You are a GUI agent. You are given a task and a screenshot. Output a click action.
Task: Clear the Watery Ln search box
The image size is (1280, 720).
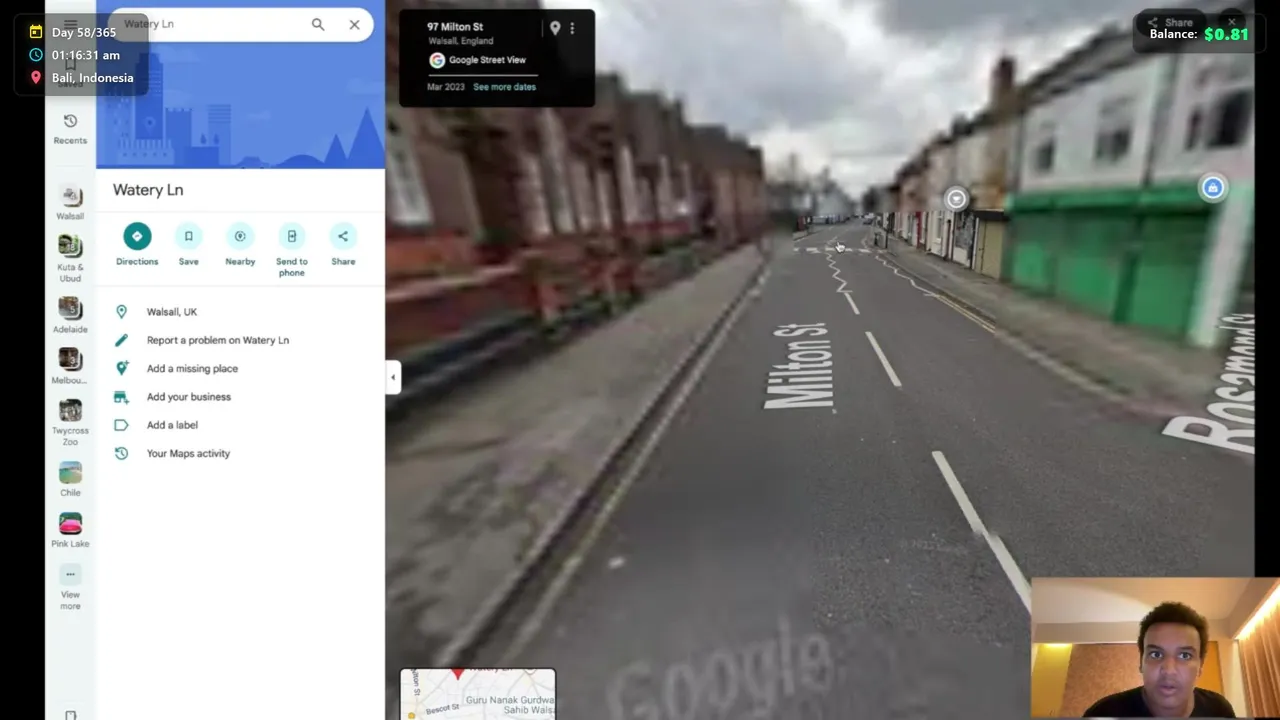point(354,24)
